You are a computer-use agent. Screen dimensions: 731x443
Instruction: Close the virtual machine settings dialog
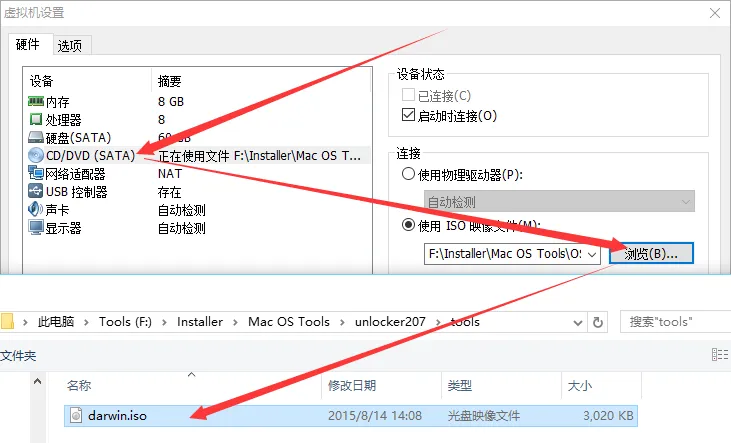click(x=715, y=13)
